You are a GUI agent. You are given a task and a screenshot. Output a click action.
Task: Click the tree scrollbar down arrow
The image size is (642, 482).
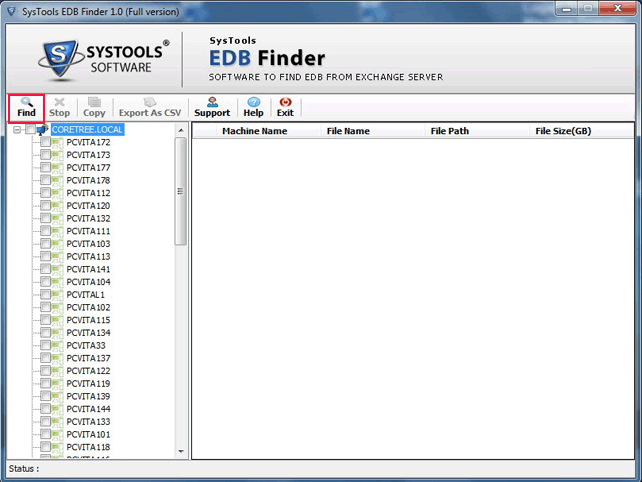pyautogui.click(x=181, y=451)
